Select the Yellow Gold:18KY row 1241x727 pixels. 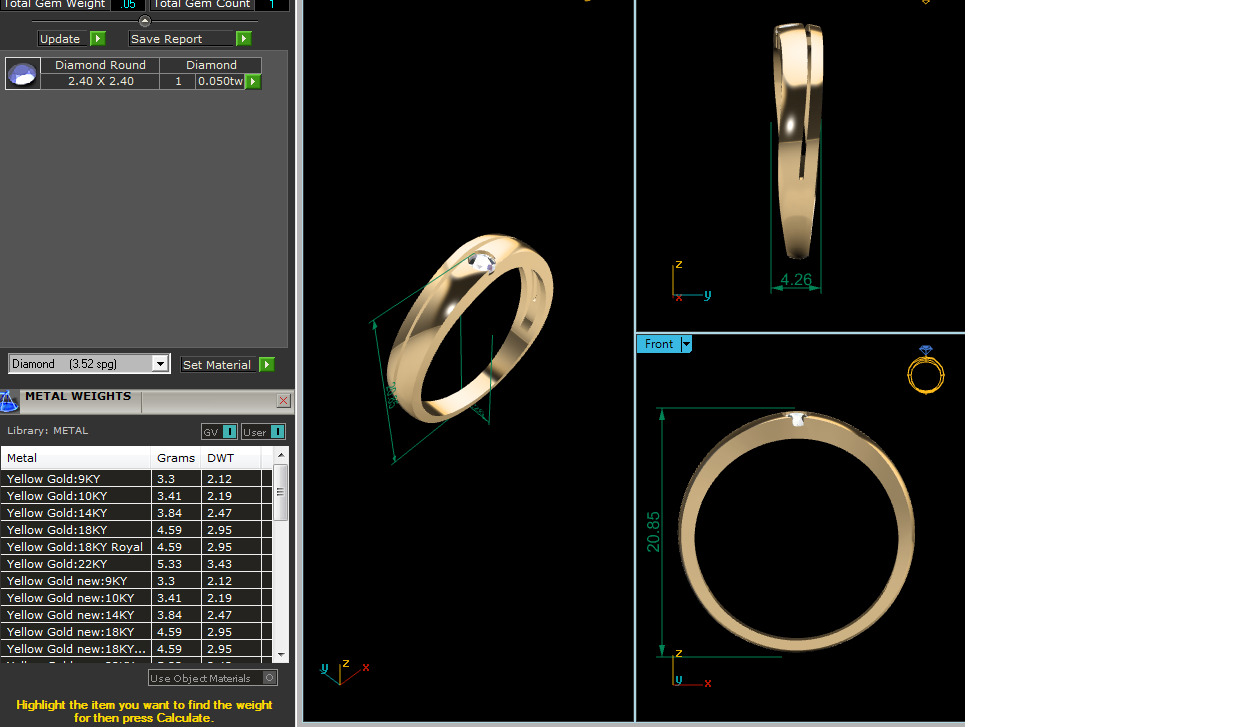tap(137, 530)
